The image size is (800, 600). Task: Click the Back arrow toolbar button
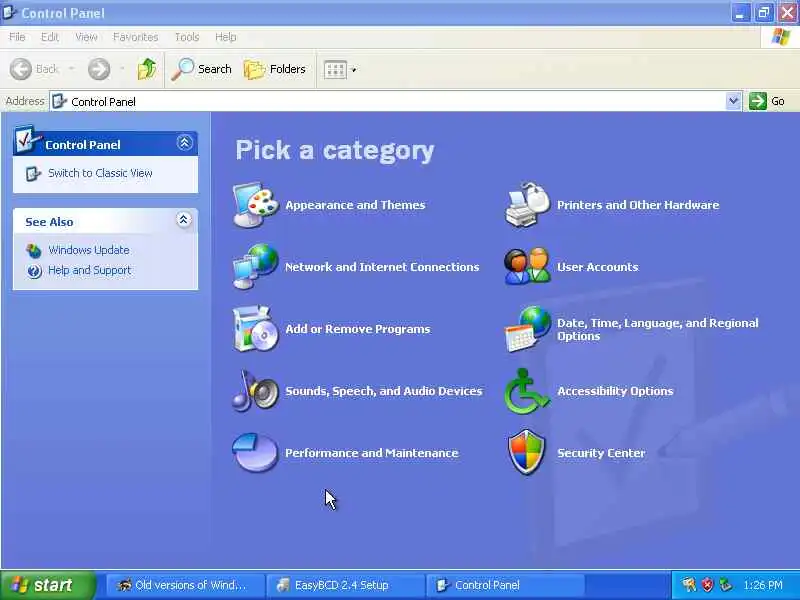[35, 69]
